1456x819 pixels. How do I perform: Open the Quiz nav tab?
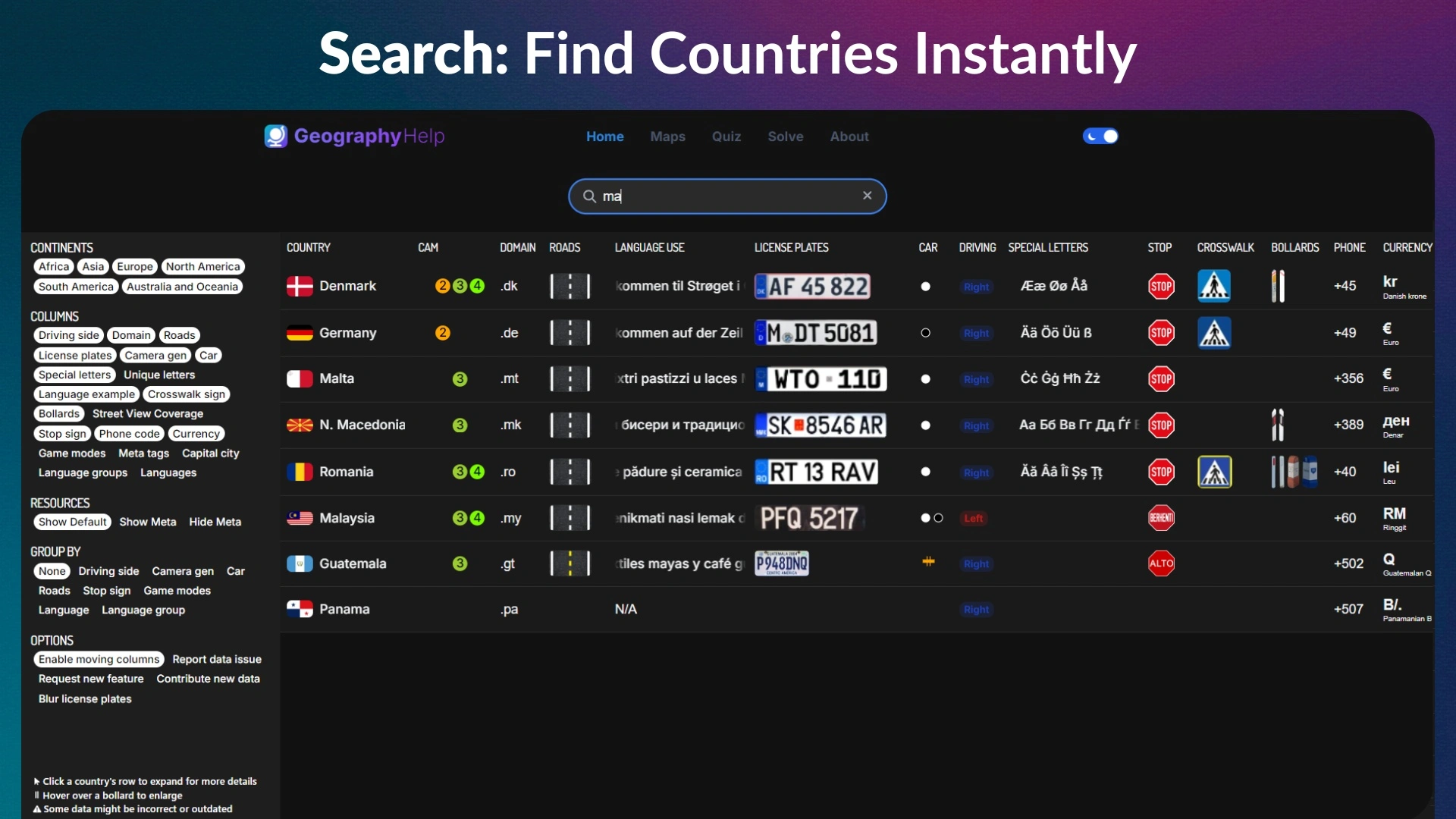pos(726,136)
